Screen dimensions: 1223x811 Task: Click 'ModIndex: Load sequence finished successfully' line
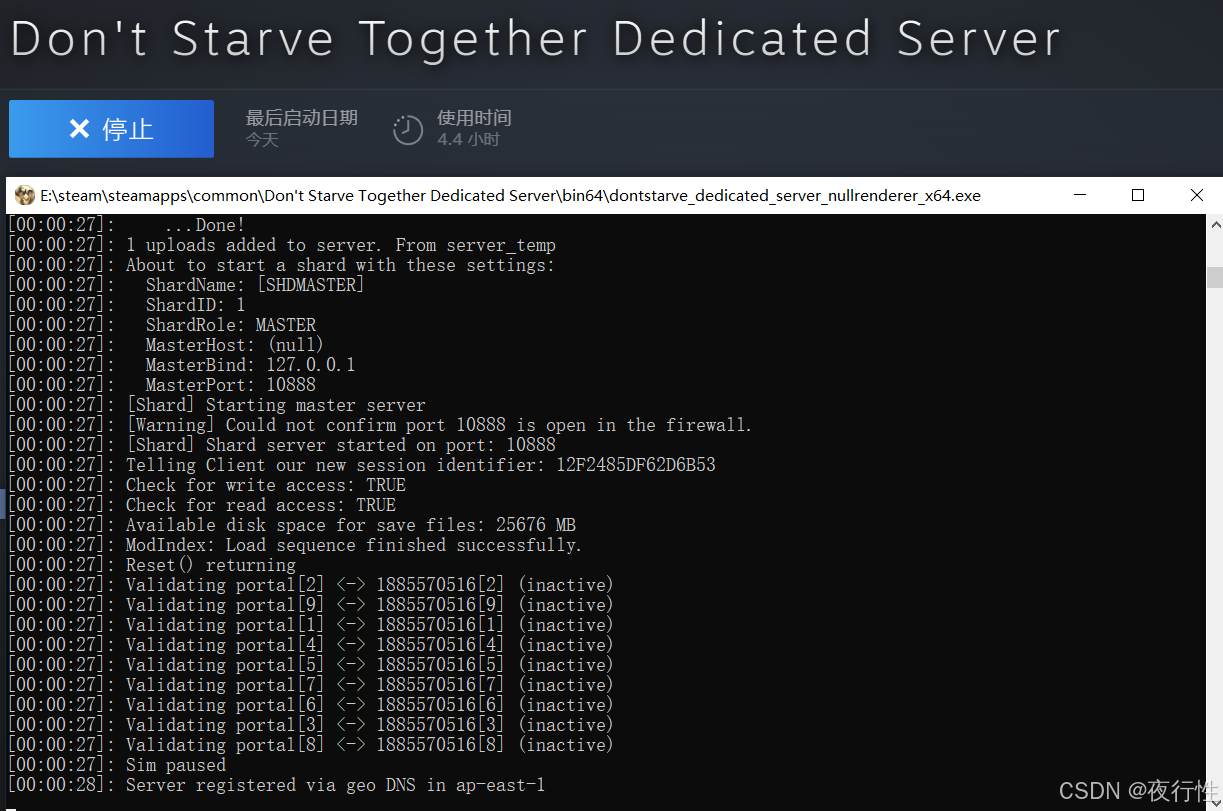tap(294, 545)
